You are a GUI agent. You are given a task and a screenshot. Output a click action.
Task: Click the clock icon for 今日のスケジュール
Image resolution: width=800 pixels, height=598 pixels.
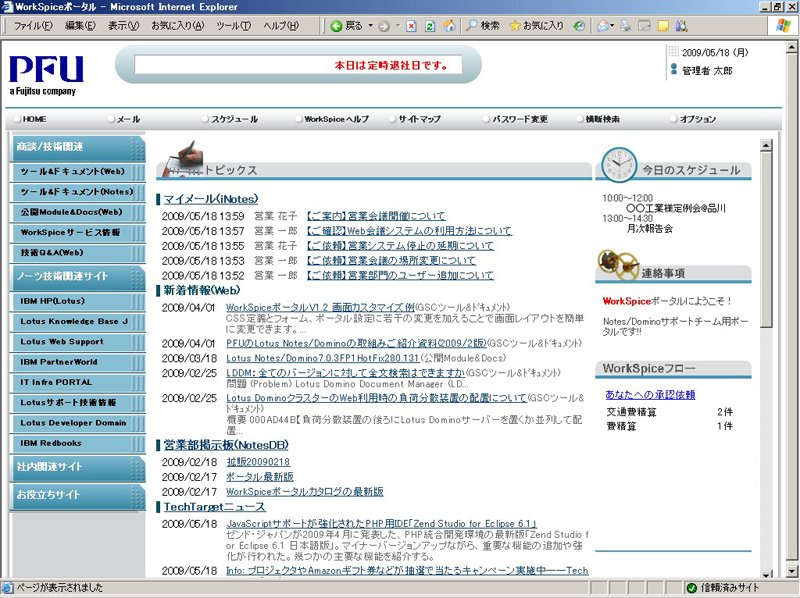[x=619, y=165]
